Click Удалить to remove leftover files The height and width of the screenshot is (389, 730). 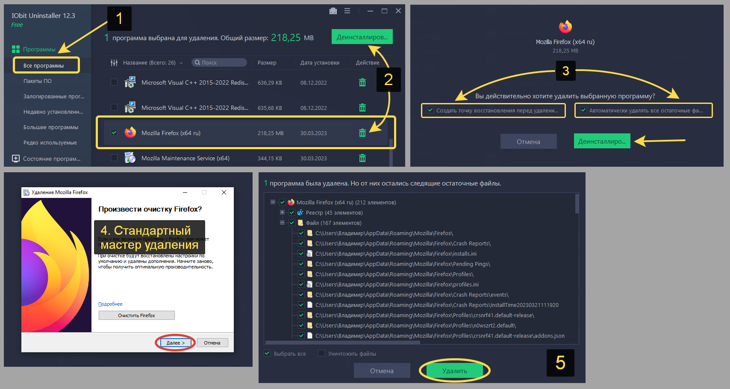454,371
